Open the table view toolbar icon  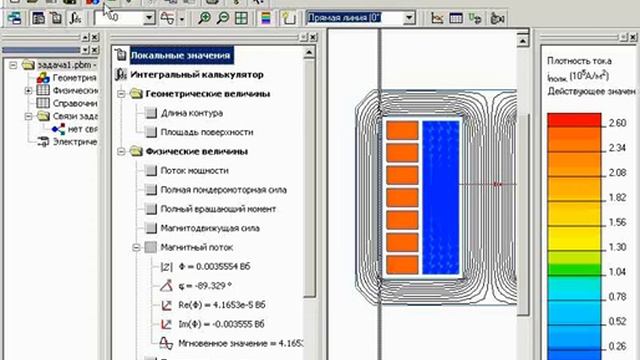pyautogui.click(x=456, y=18)
